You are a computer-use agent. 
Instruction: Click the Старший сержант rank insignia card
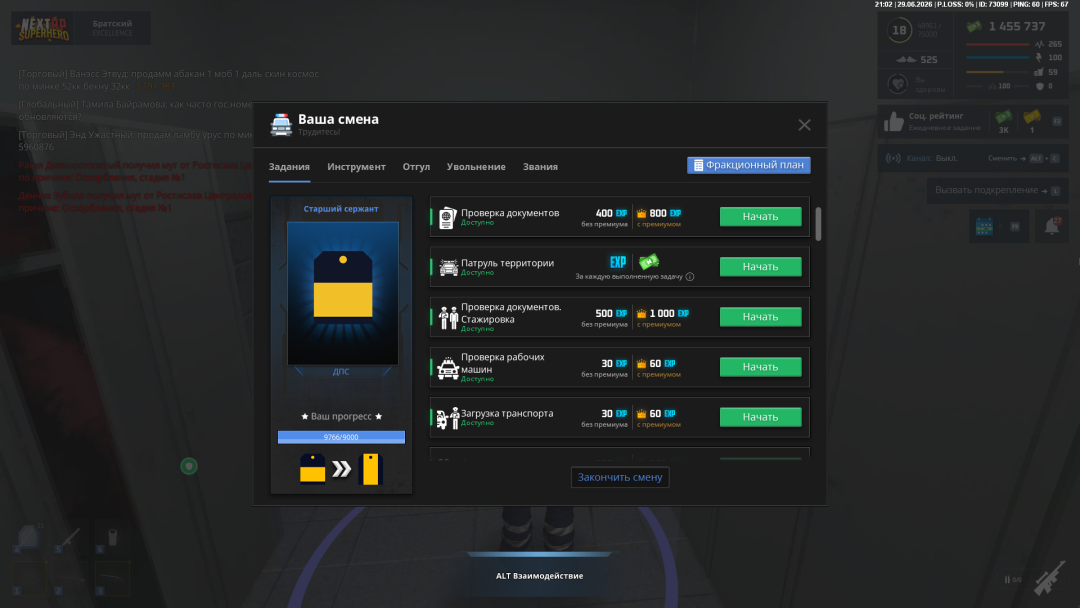point(342,293)
